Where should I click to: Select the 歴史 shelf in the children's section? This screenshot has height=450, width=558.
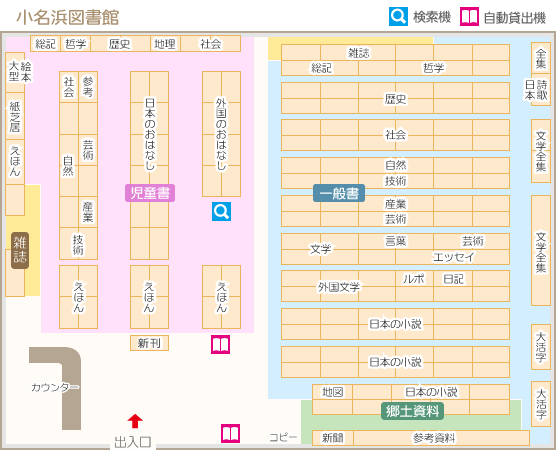[x=120, y=44]
